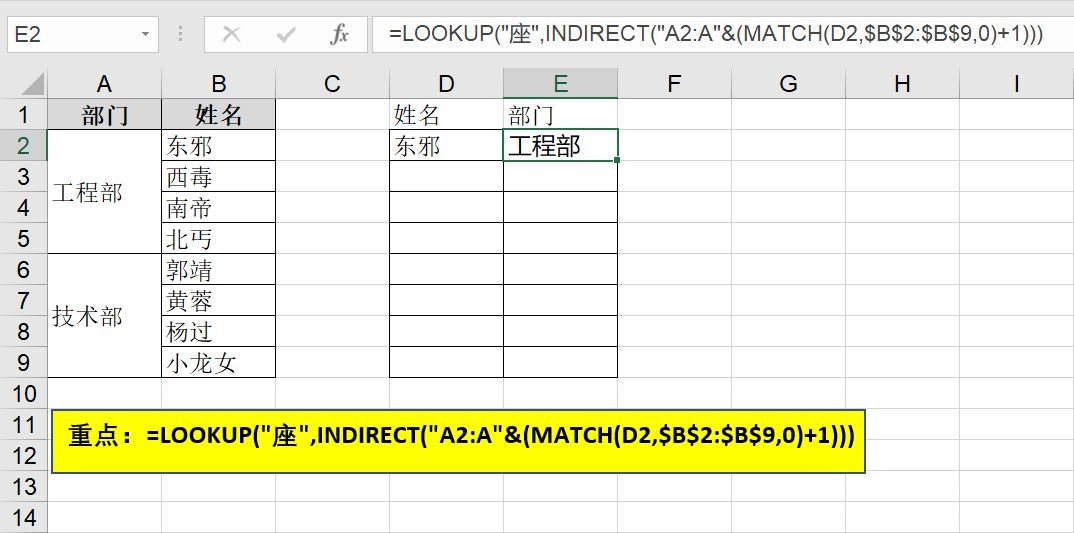This screenshot has width=1074, height=533.
Task: Select column D header
Action: (x=446, y=84)
